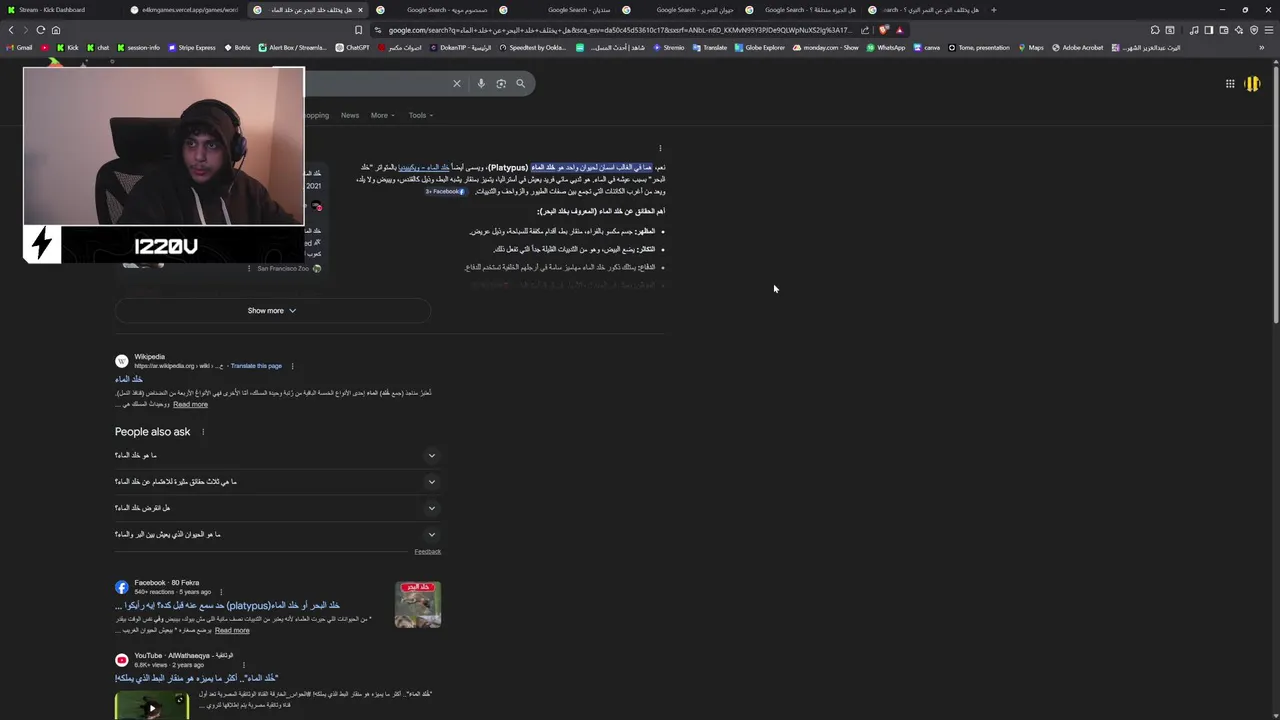1280x720 pixels.
Task: Open Facebook result image thumbnail
Action: pyautogui.click(x=418, y=605)
